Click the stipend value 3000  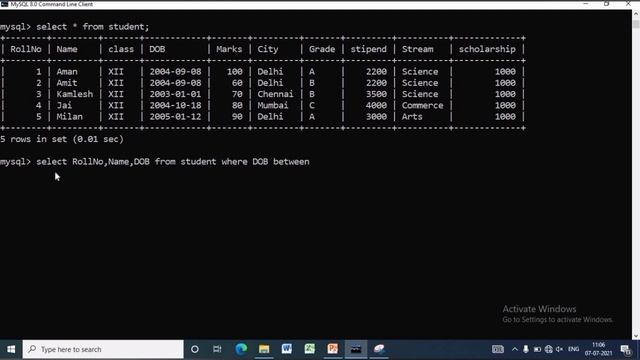click(x=376, y=117)
